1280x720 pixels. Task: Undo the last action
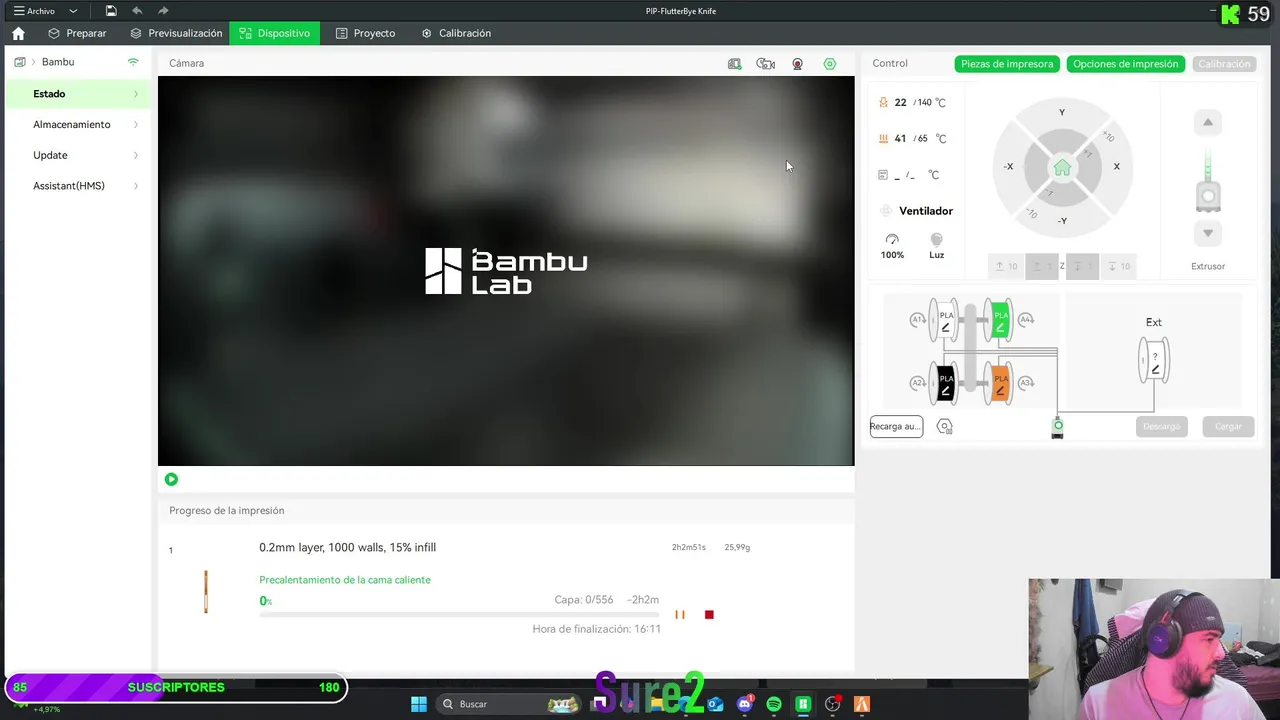(x=137, y=11)
